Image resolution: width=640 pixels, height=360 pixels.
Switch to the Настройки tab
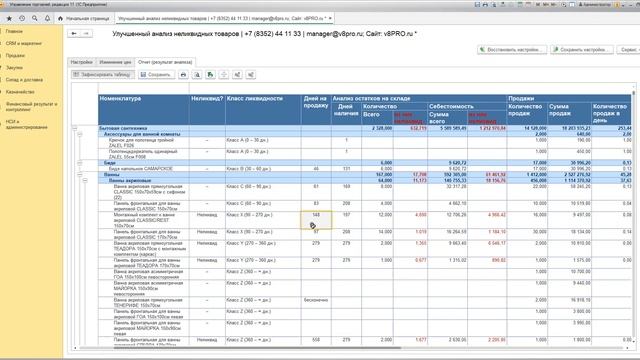[82, 62]
